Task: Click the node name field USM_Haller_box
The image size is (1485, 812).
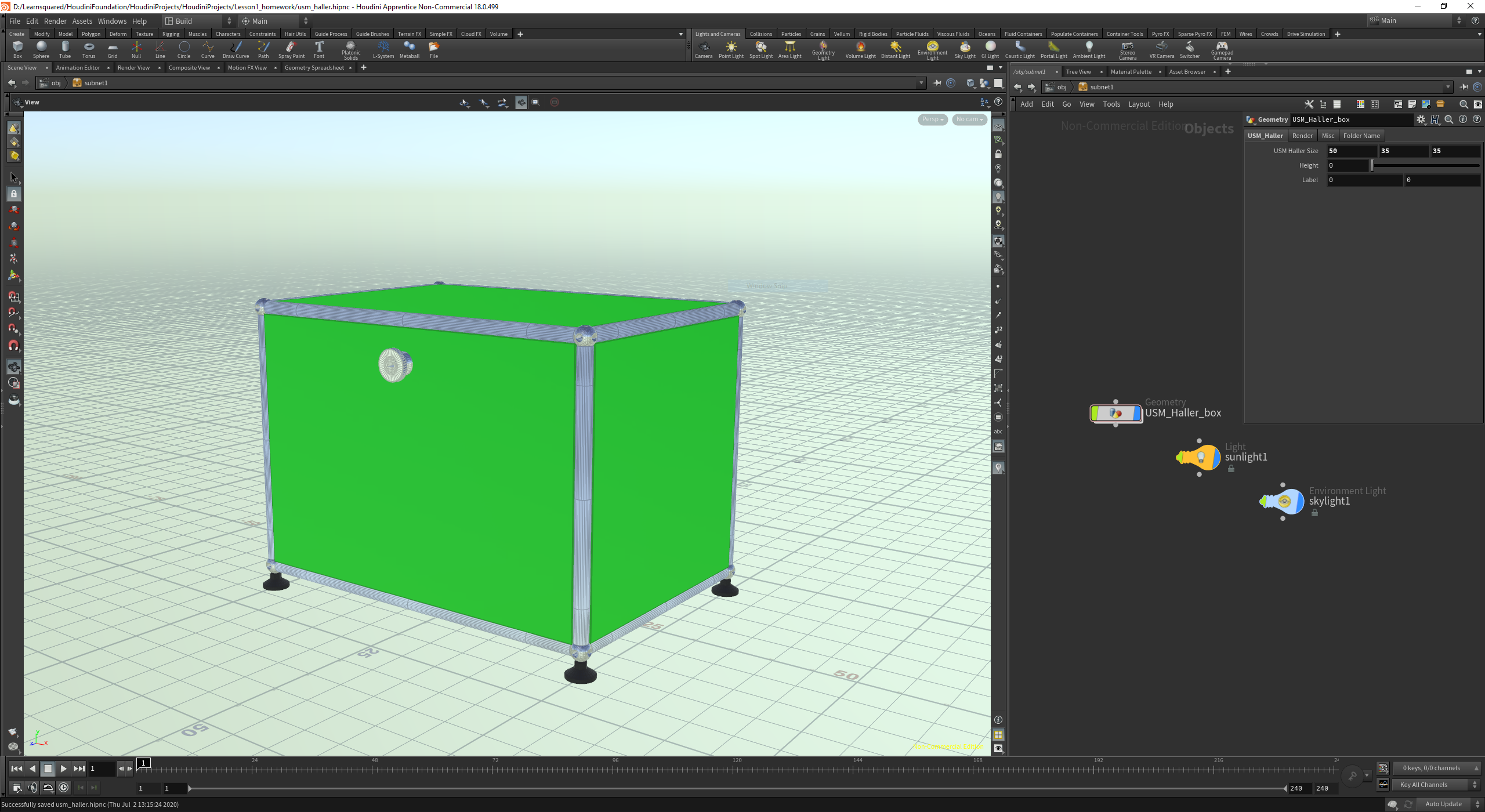Action: [1351, 119]
